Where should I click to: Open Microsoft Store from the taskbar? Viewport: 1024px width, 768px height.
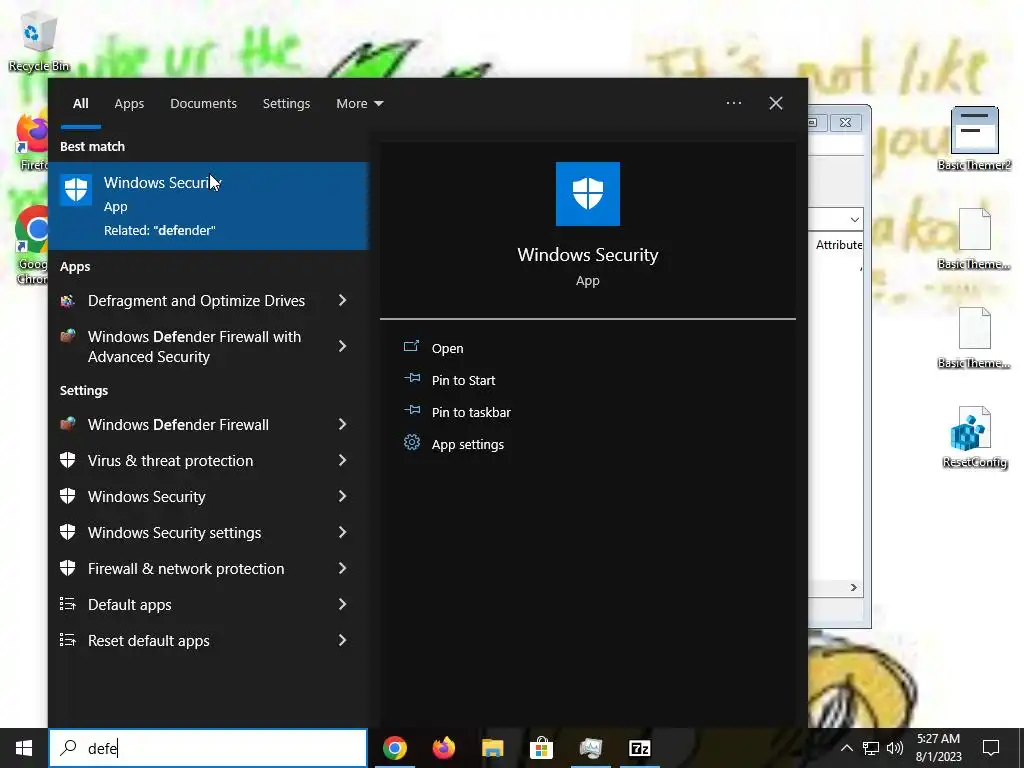[x=541, y=748]
